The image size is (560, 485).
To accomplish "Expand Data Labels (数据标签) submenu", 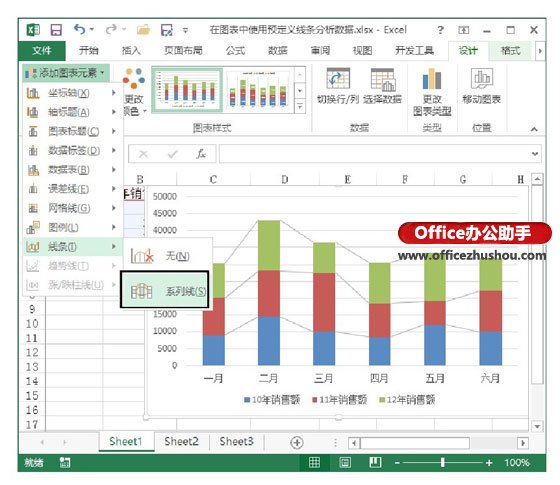I will click(x=72, y=151).
